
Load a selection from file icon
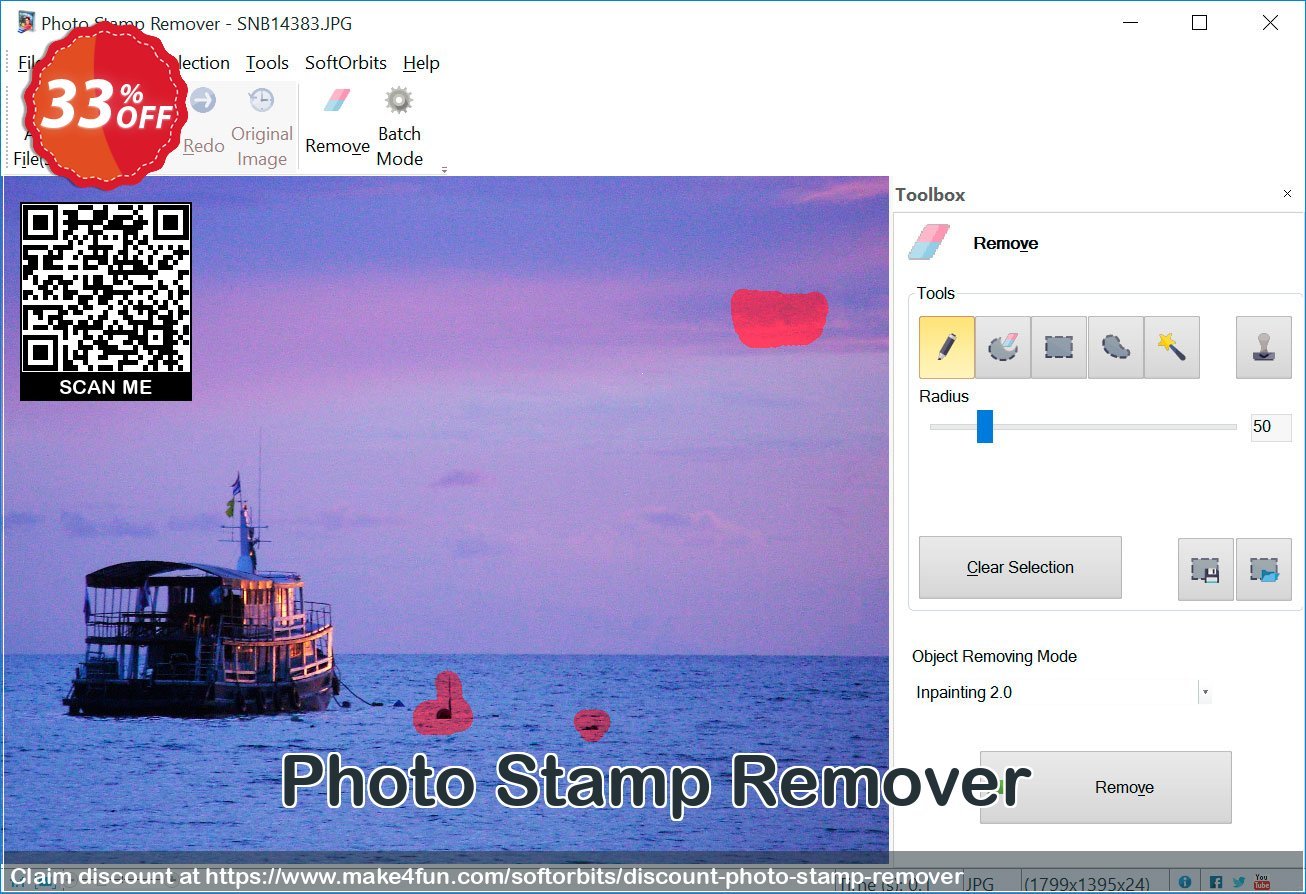(x=1263, y=569)
